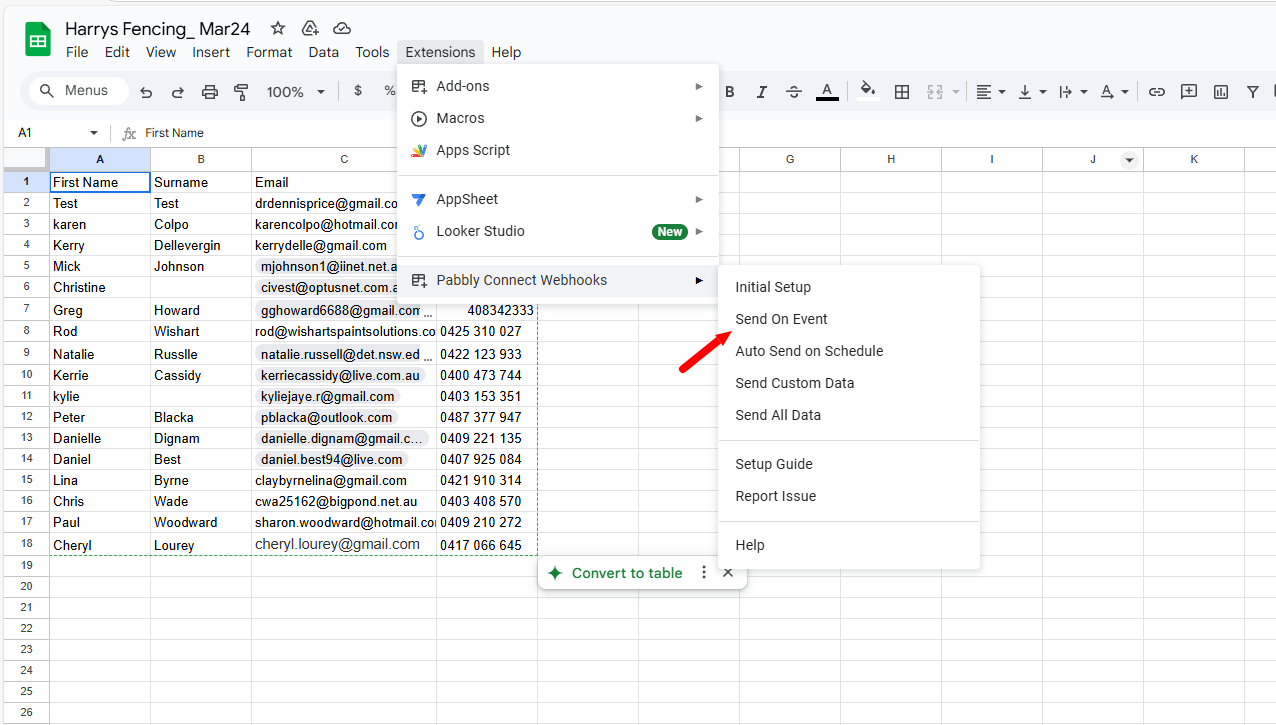
Task: Click the Google Sheets home icon
Action: [38, 41]
